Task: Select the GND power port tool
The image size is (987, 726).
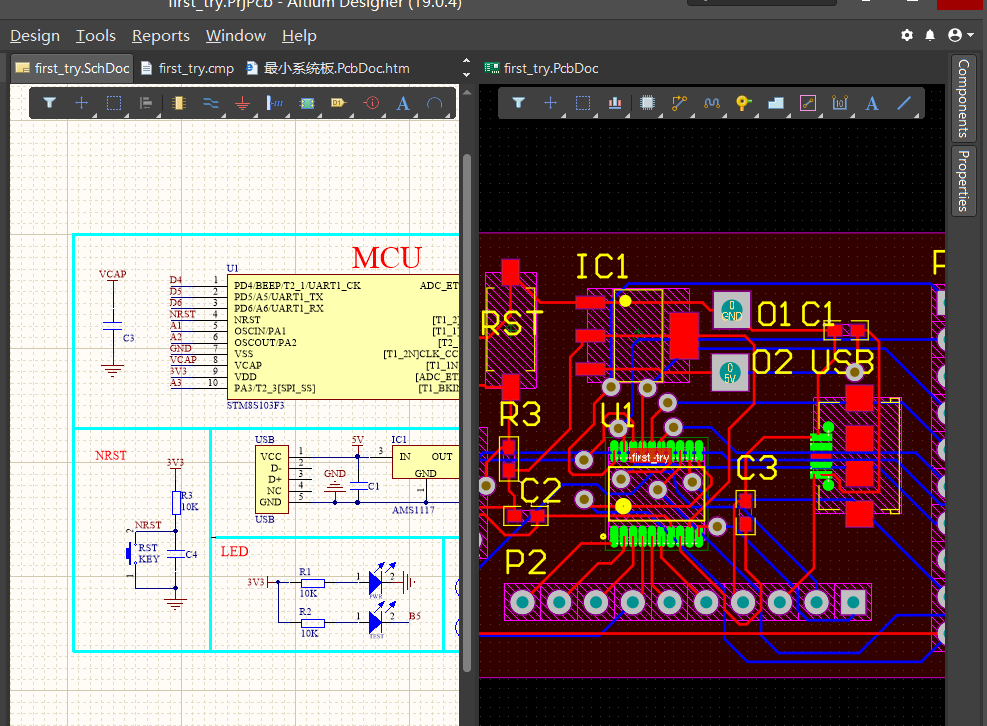Action: (x=244, y=102)
